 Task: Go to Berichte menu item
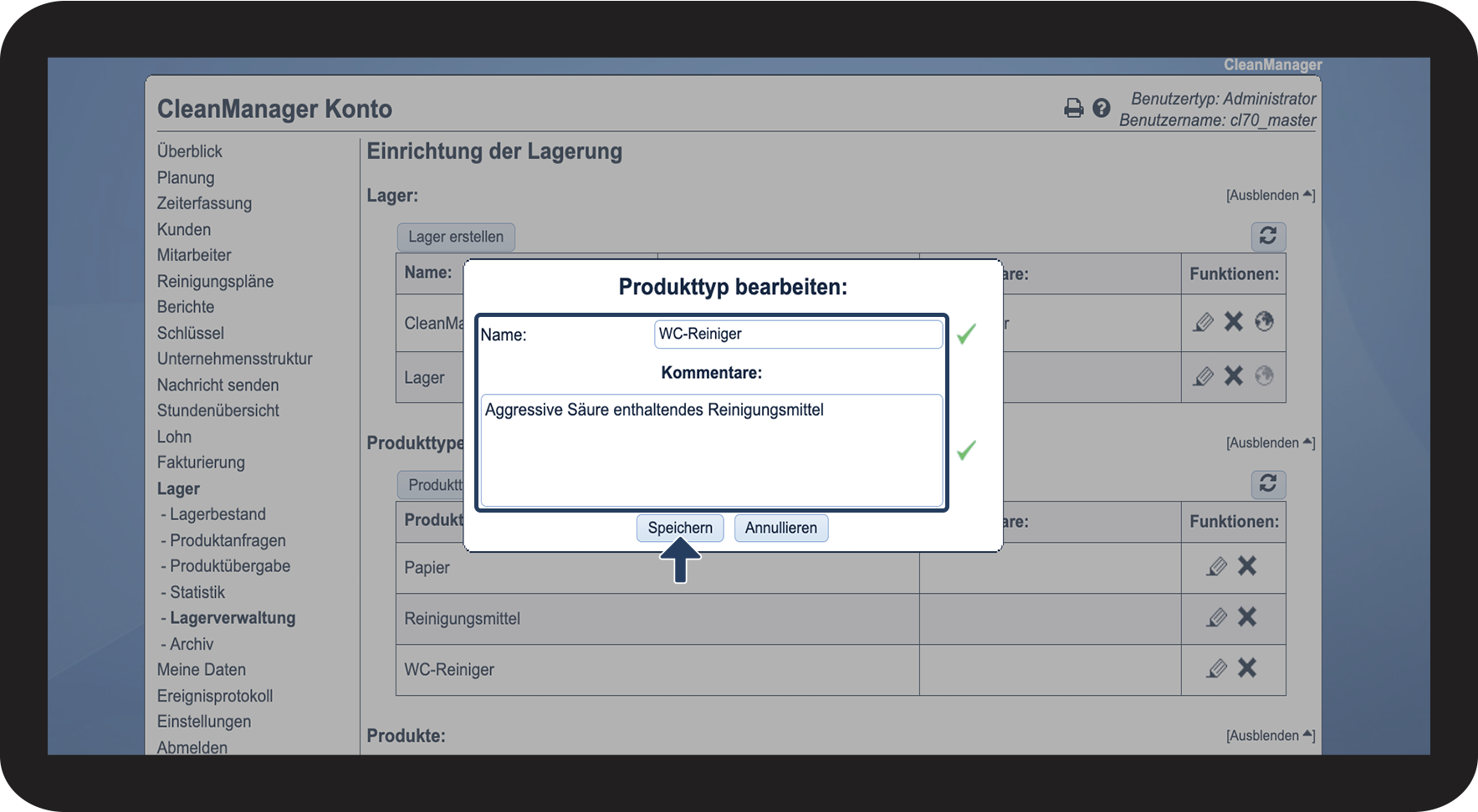point(186,307)
